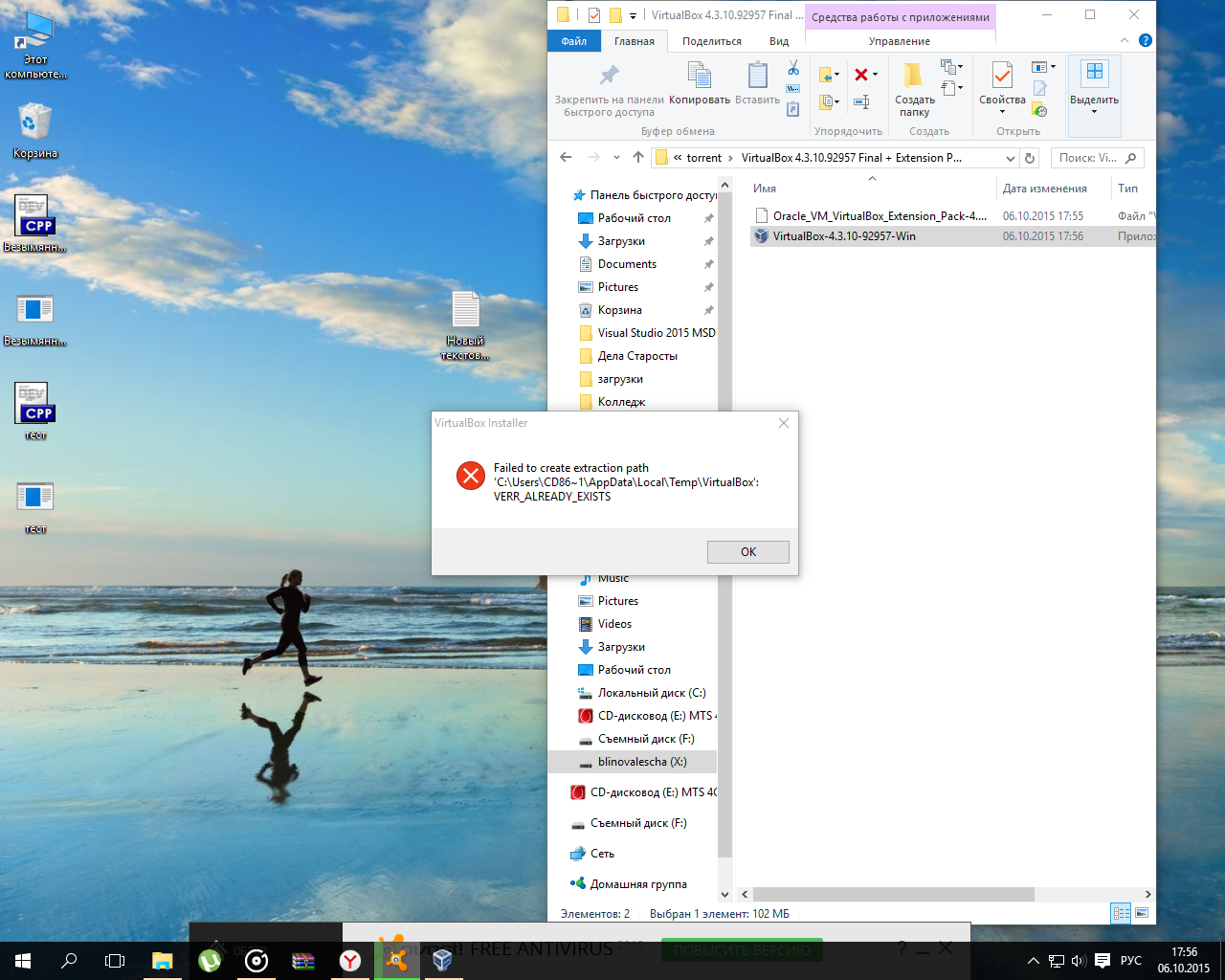The width and height of the screenshot is (1225, 980).
Task: Click the 'Дата изменения' column header
Action: click(1045, 189)
